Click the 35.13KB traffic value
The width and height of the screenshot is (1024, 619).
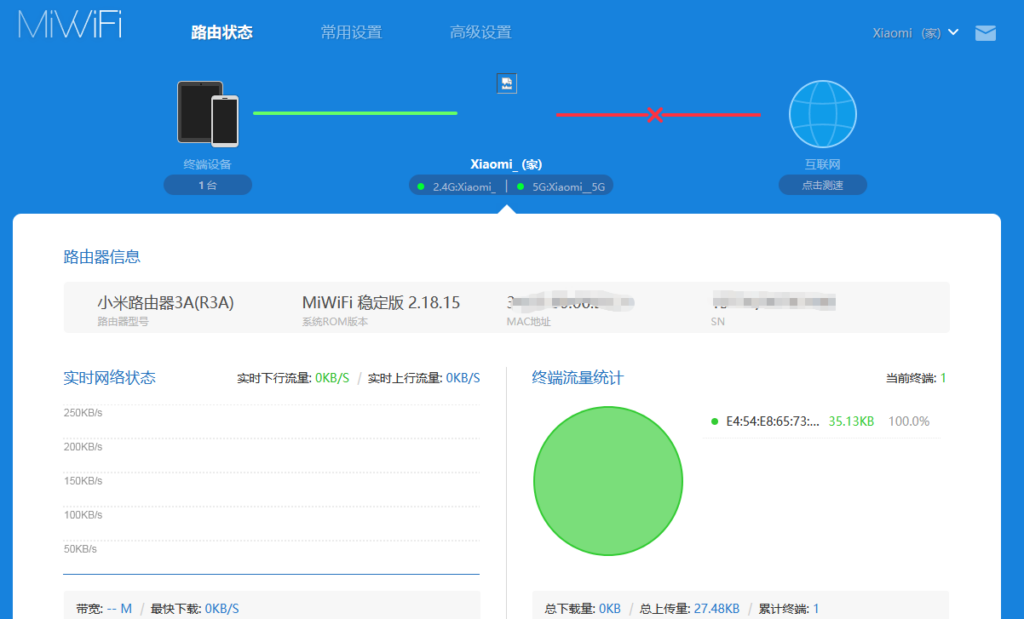click(851, 421)
